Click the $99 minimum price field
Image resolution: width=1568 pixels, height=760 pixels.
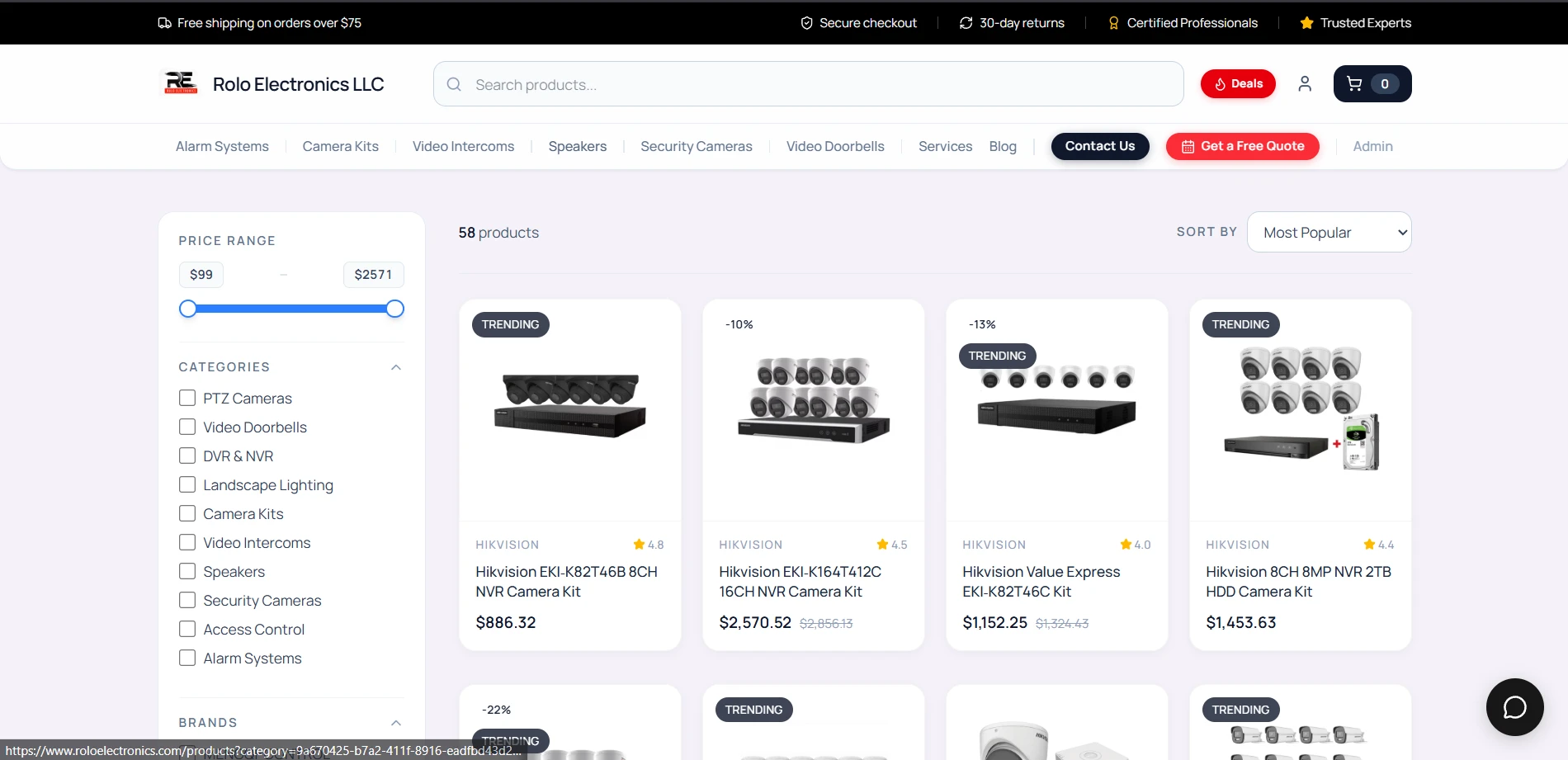[x=201, y=275]
